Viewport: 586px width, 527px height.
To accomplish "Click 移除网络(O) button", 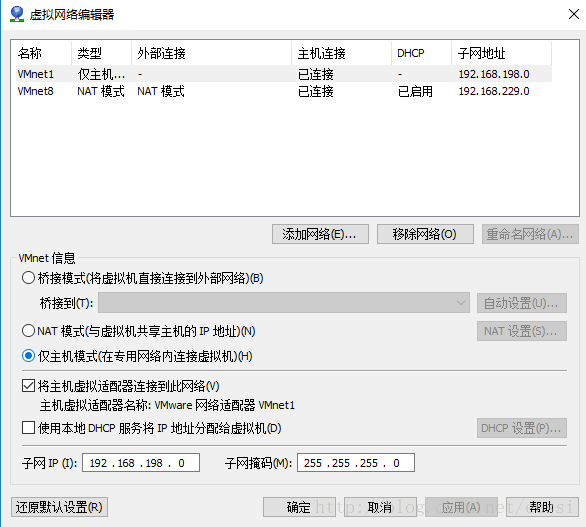I will coord(425,234).
